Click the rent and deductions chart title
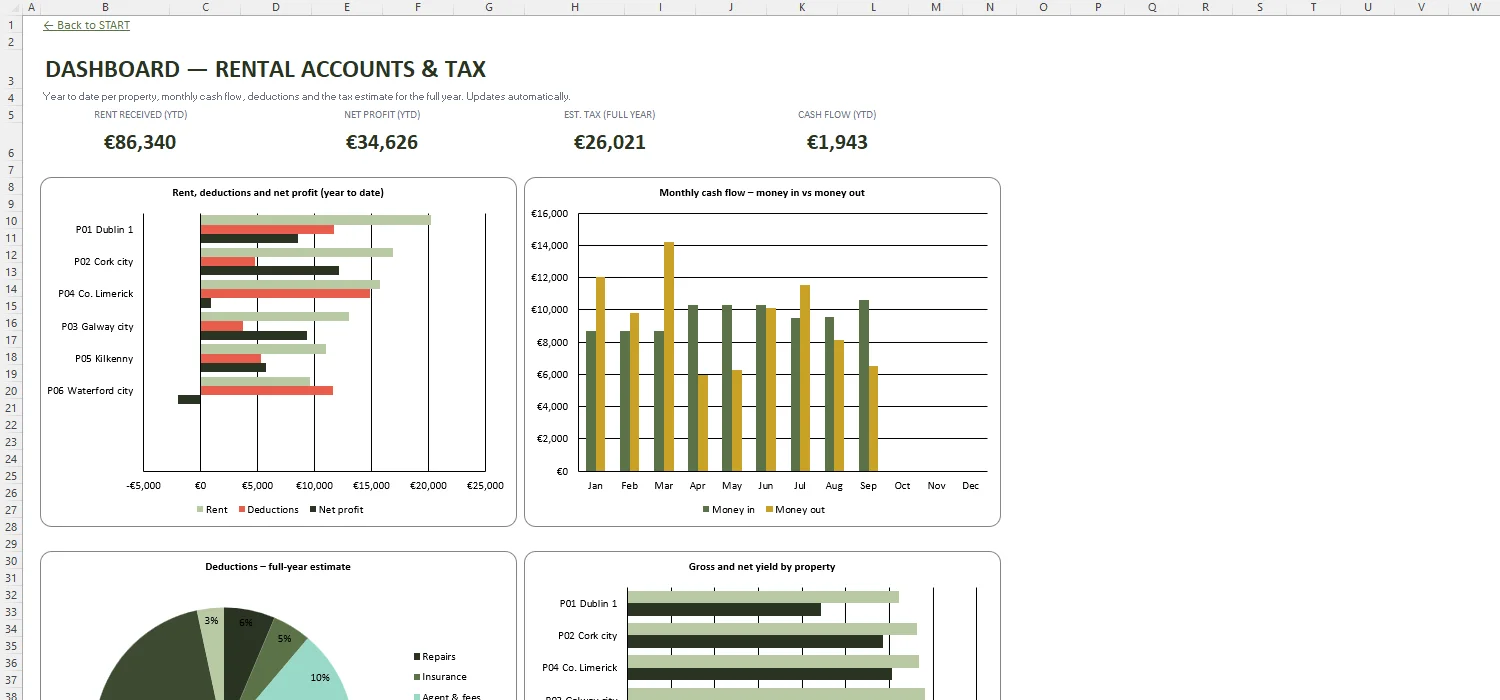This screenshot has height=700, width=1500. coord(278,192)
